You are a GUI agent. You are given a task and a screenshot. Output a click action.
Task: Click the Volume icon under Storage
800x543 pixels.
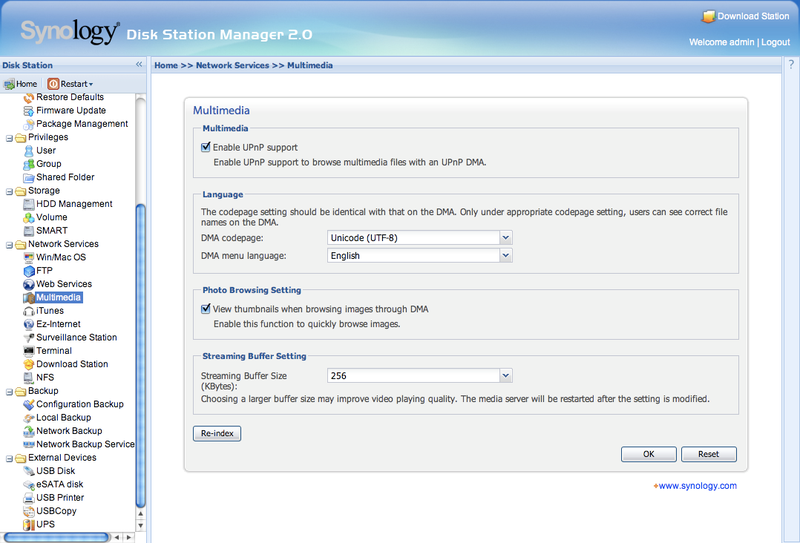click(29, 217)
